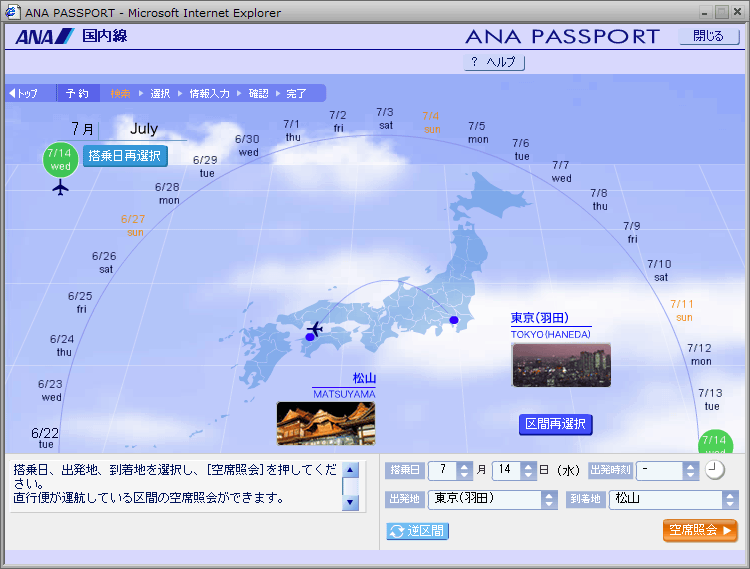
Task: Select date 6/26 sat on the arc
Action: [x=105, y=263]
